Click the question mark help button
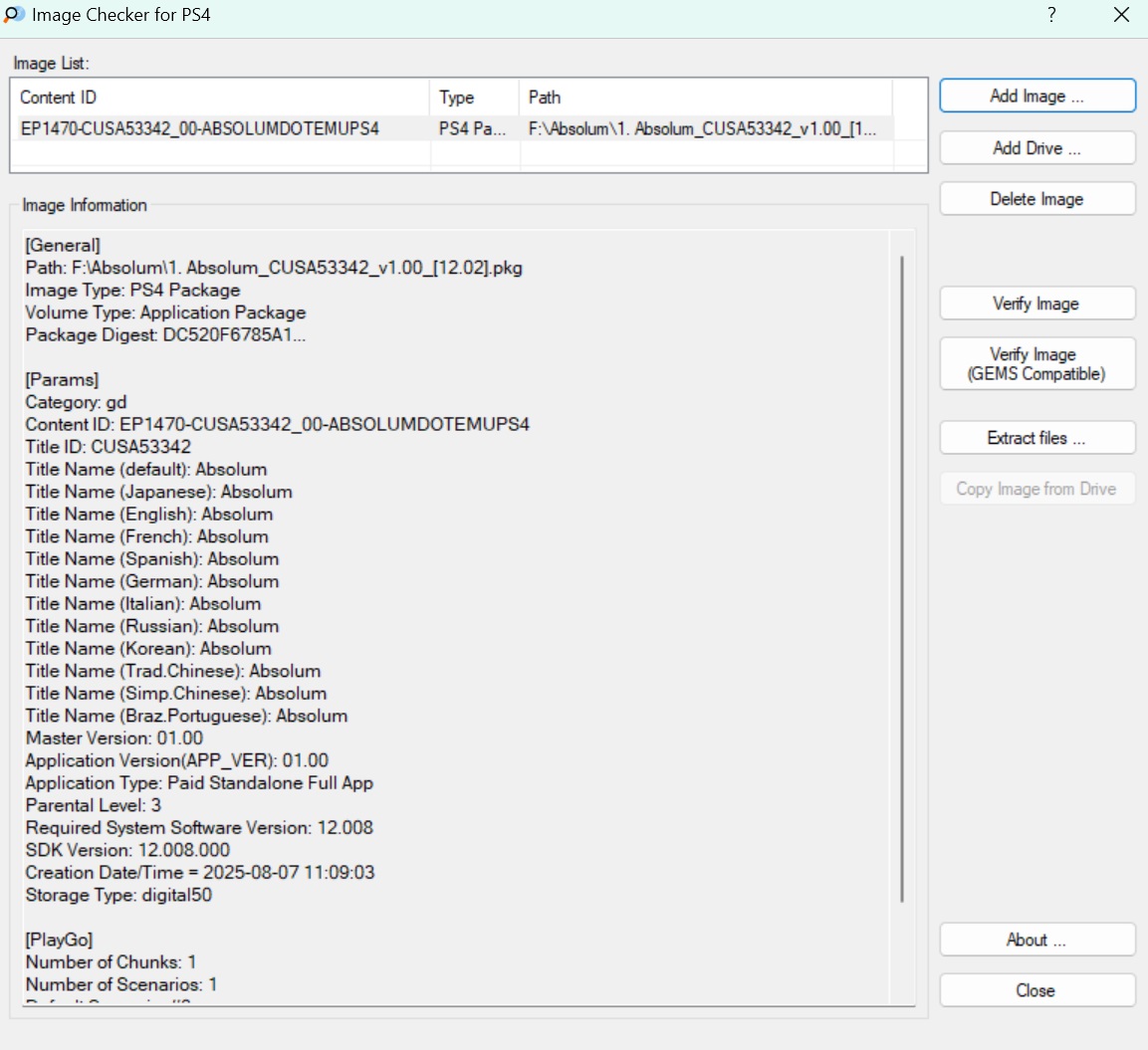Image resolution: width=1148 pixels, height=1050 pixels. point(1051,15)
